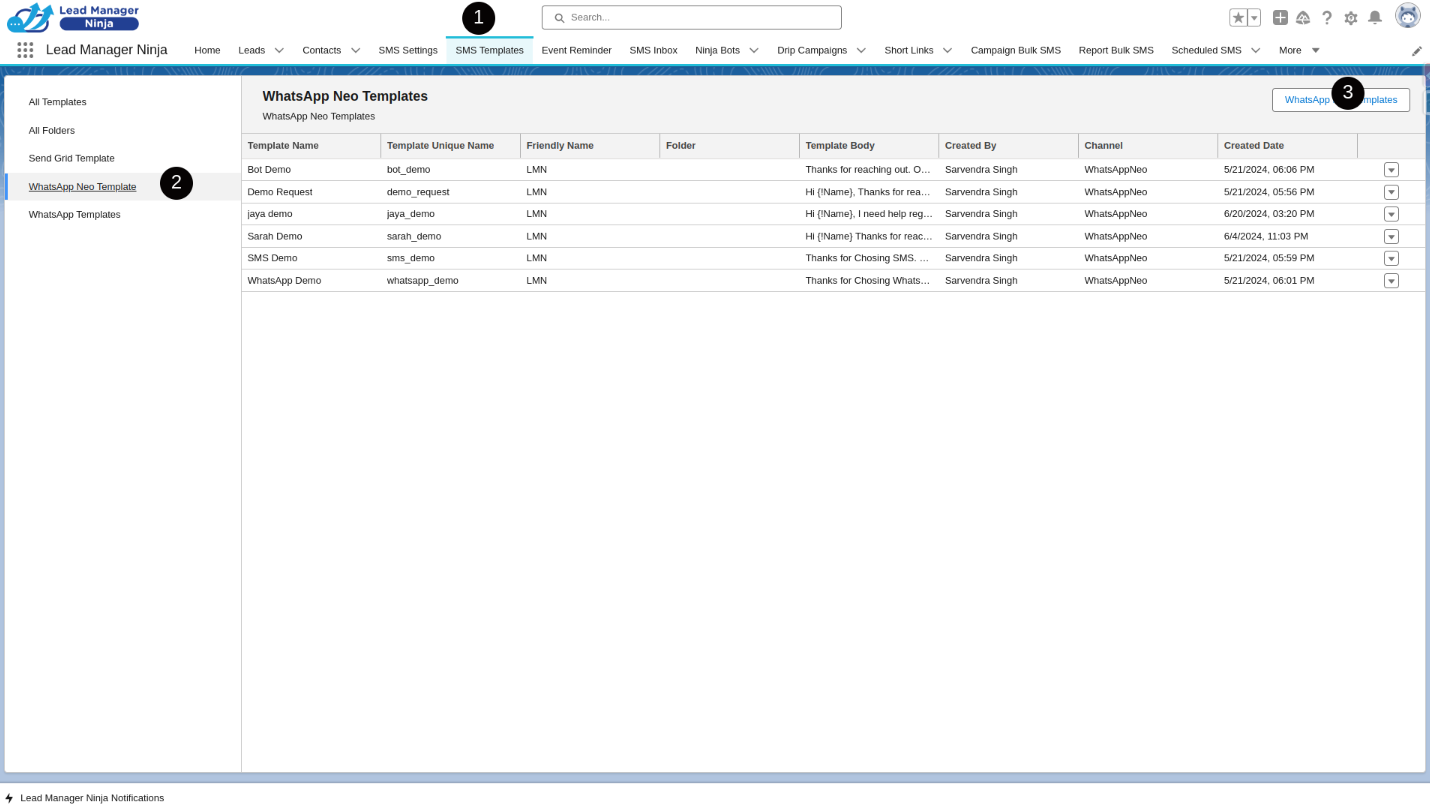The width and height of the screenshot is (1430, 811).
Task: Open the Ninja Bots tab
Action: [x=717, y=50]
